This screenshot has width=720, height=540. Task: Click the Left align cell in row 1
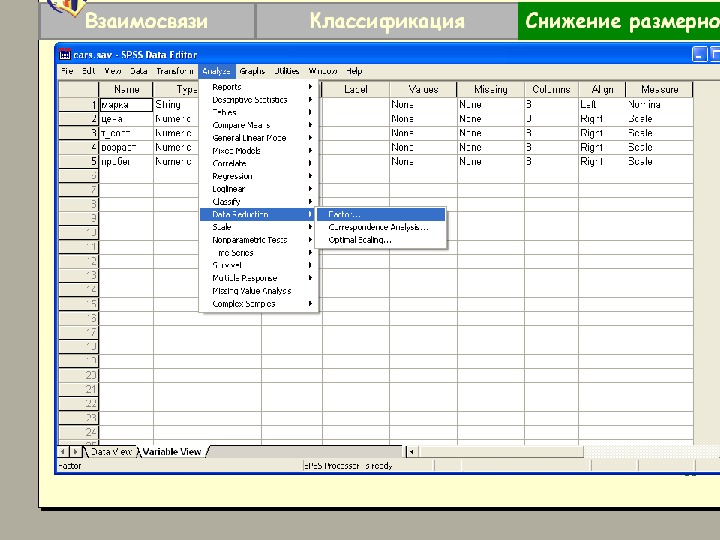click(602, 105)
